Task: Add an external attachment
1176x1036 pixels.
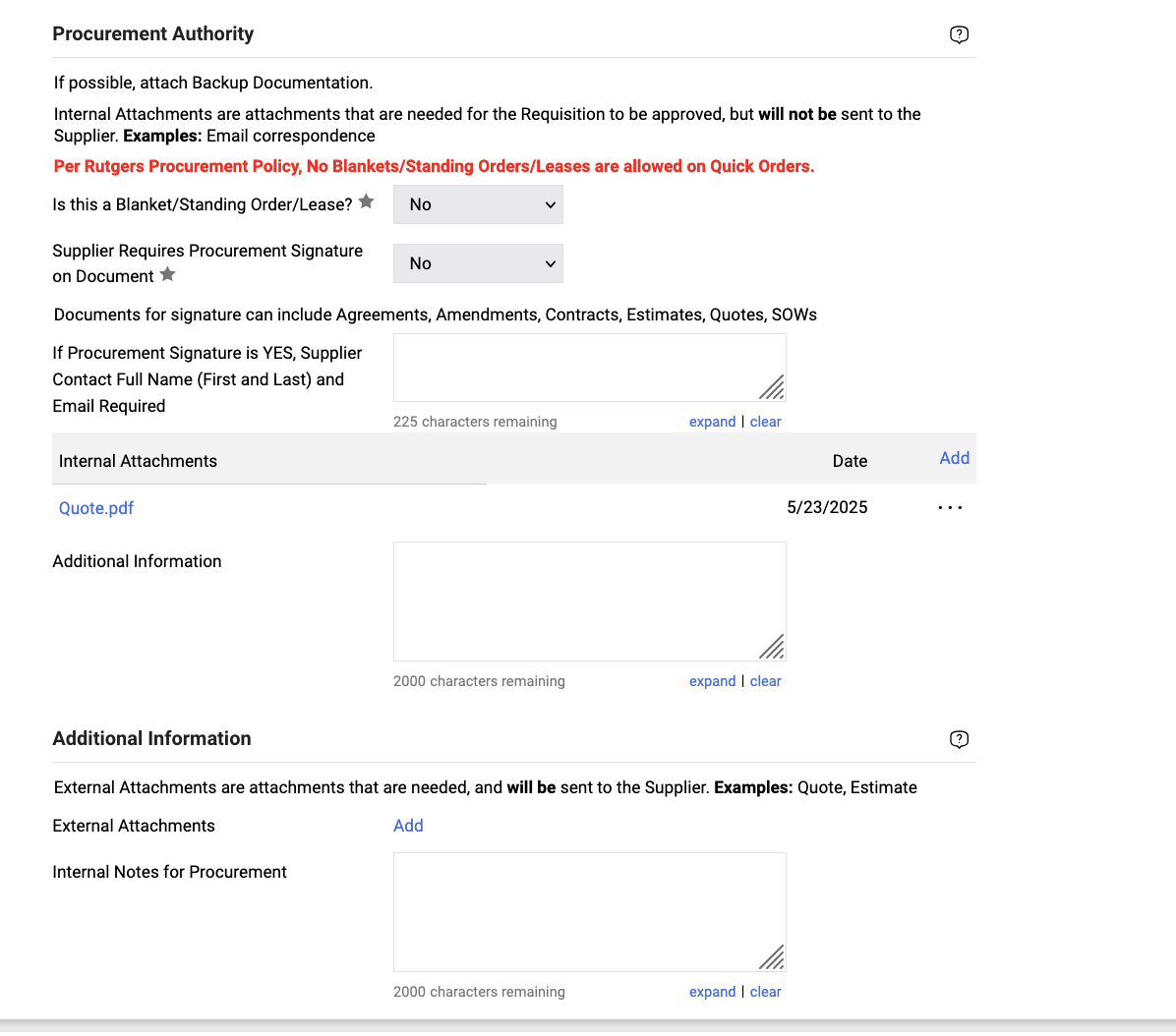Action: coord(408,826)
